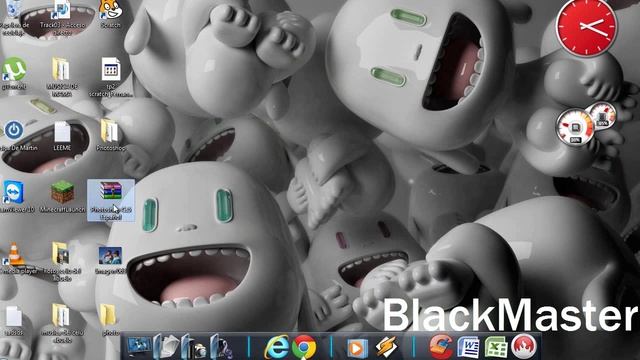Open the blank file in the bottom-left corner

pyautogui.click(x=14, y=316)
